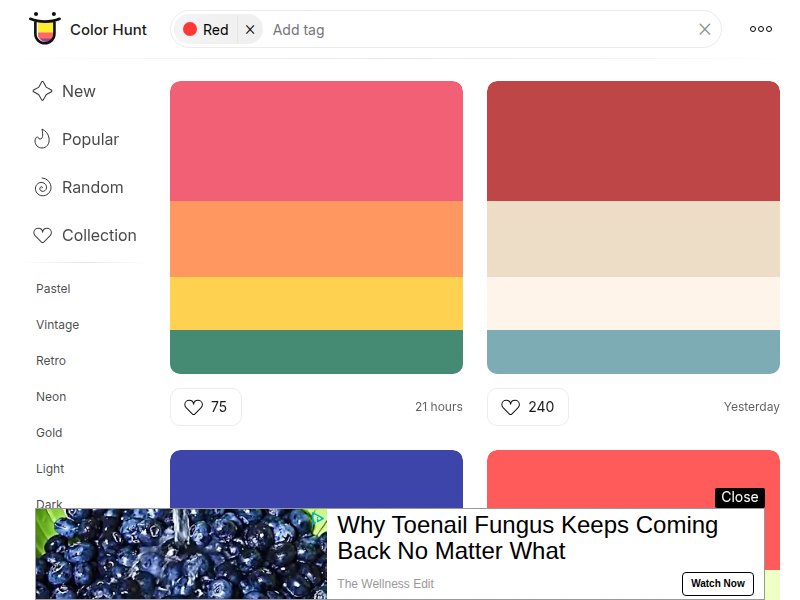Open the three-dot overflow menu
Screen dimensions: 800x600
click(x=760, y=29)
